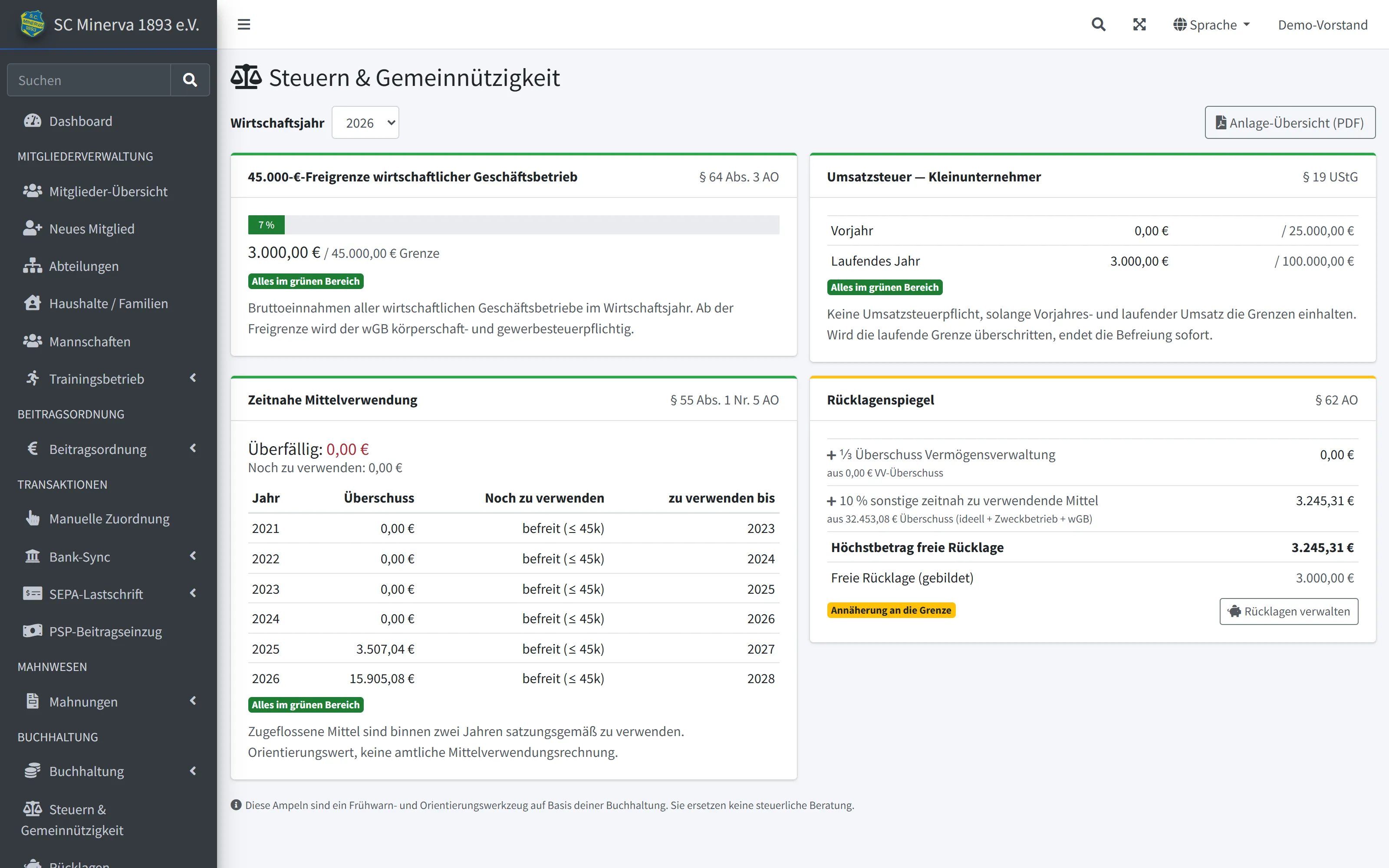Click the Vorjahr row label
Image resolution: width=1389 pixels, height=868 pixels.
point(852,230)
